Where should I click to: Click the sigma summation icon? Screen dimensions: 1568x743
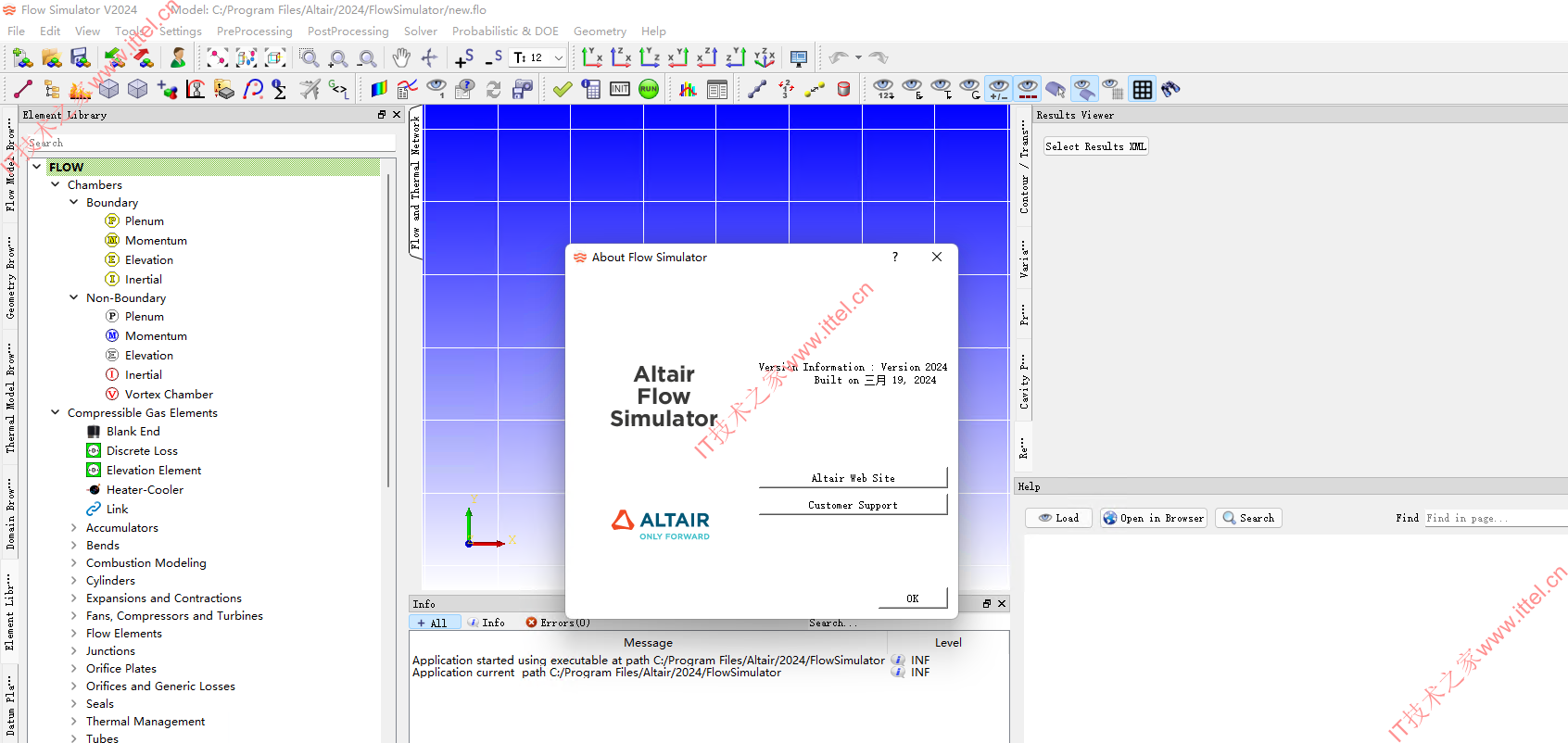click(280, 89)
